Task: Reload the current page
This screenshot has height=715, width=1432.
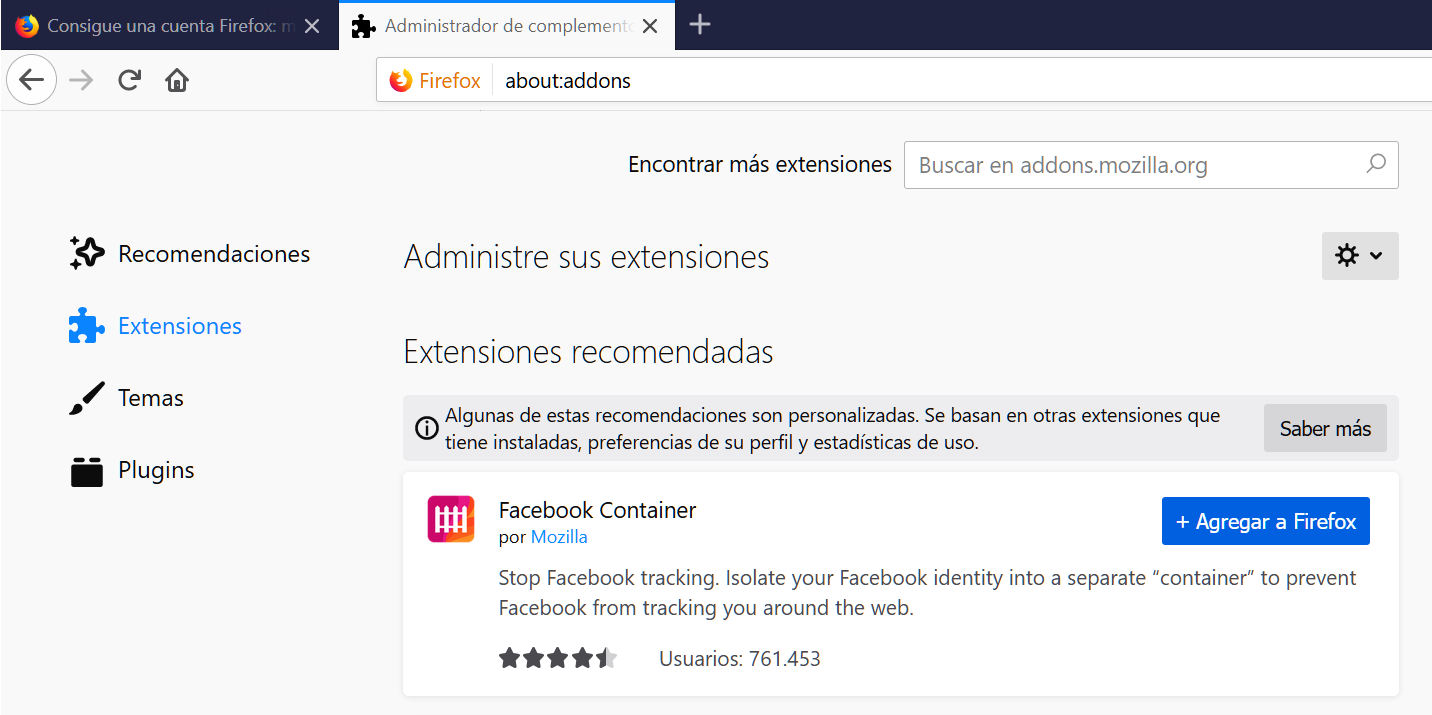Action: point(129,80)
